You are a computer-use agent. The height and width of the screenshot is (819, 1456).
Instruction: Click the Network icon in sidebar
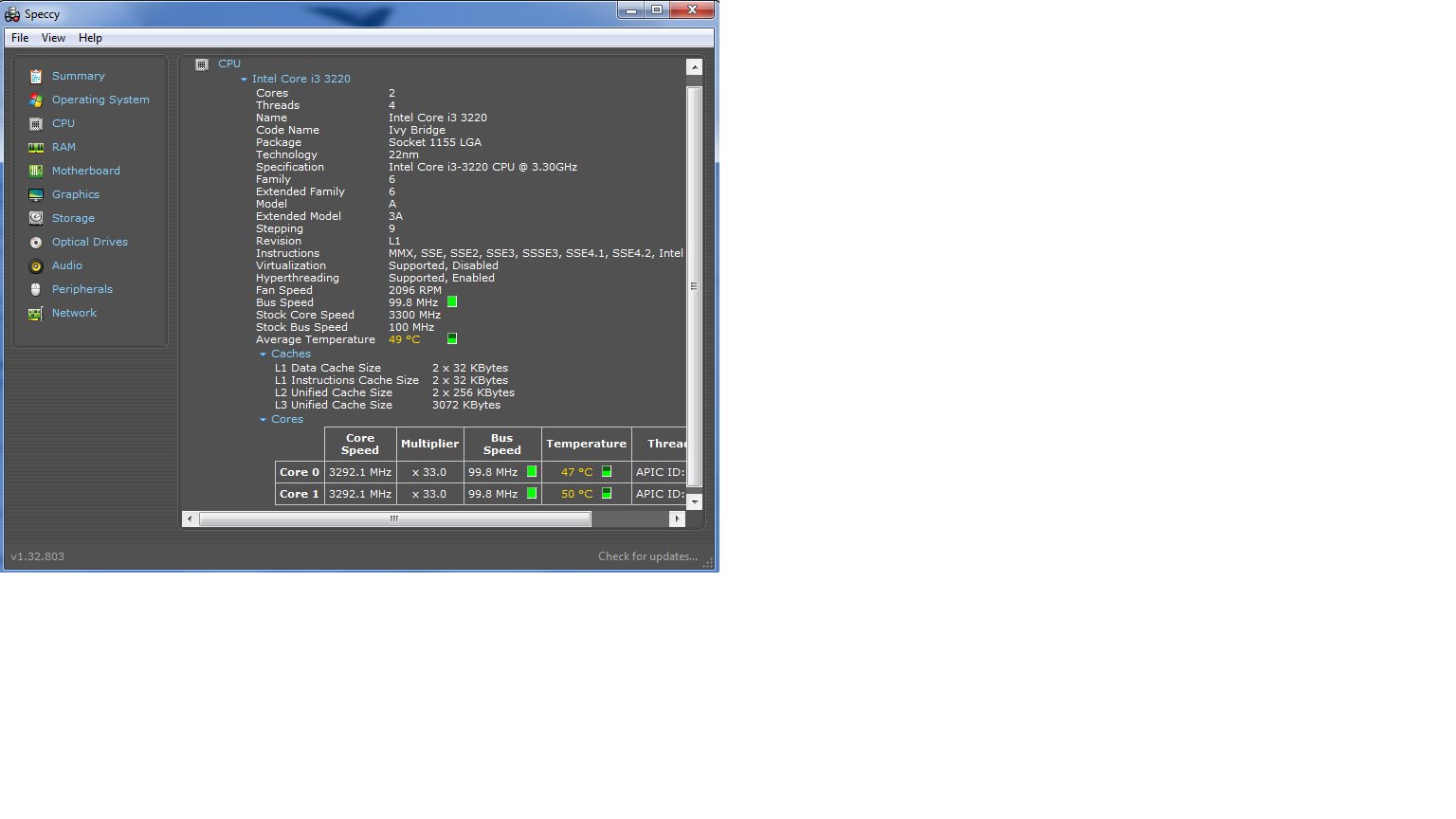tap(36, 314)
